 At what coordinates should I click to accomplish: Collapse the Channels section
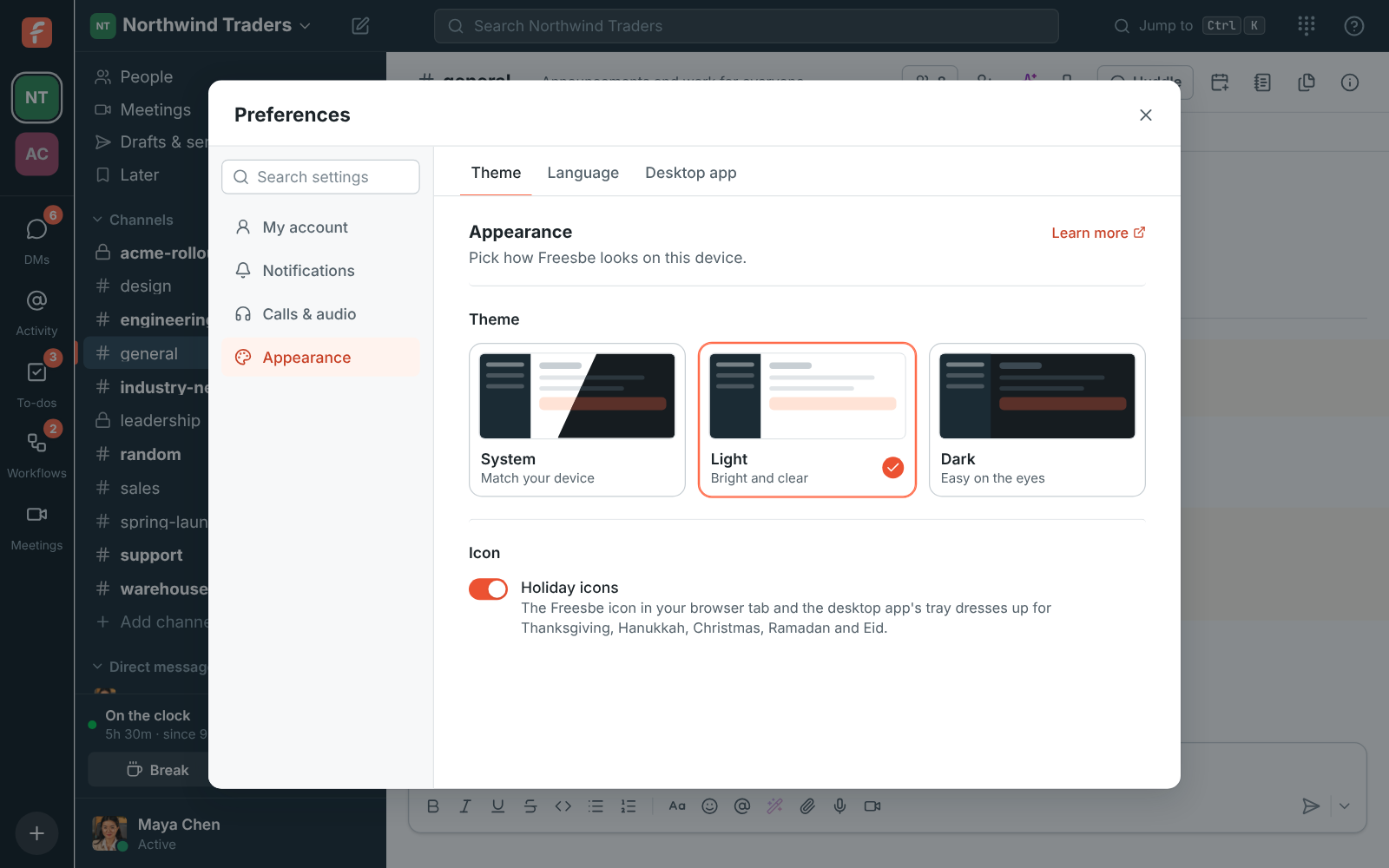tap(134, 220)
